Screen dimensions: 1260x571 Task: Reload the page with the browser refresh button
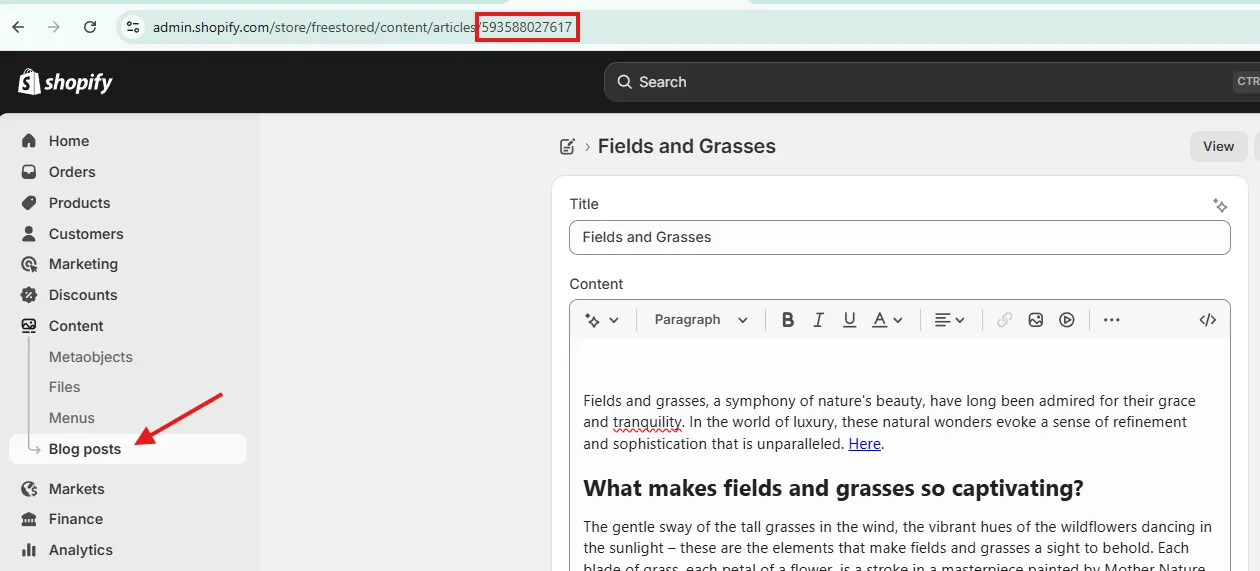pyautogui.click(x=90, y=27)
